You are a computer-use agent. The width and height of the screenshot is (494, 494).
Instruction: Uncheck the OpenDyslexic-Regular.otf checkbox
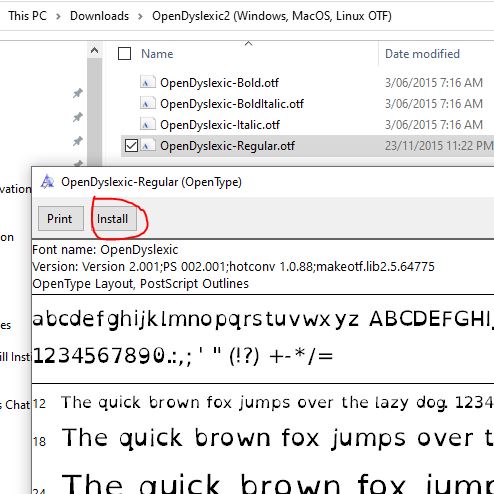(131, 146)
